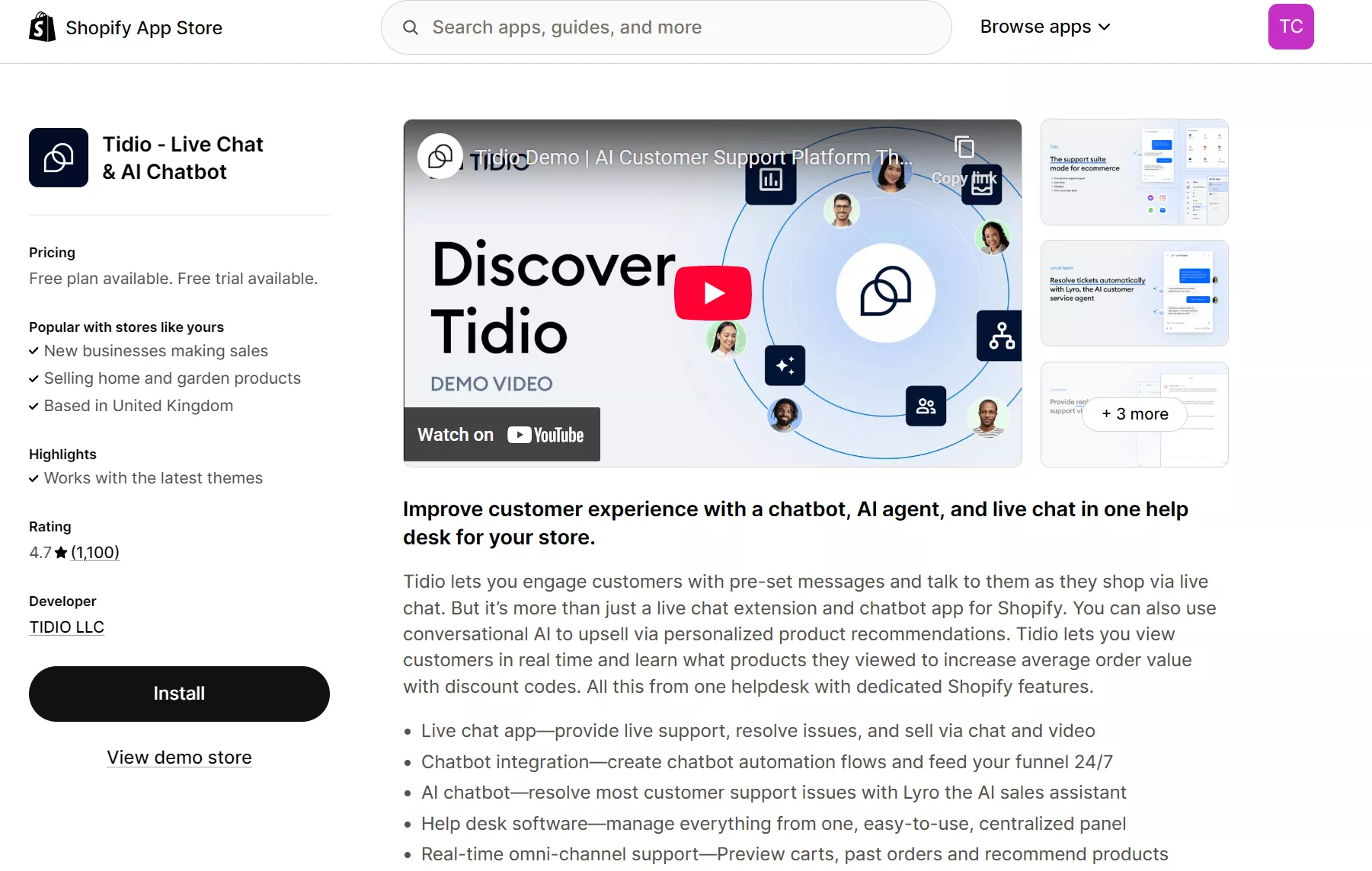Visit the TIDIO LLC developer page
This screenshot has height=871, width=1372.
pyautogui.click(x=66, y=627)
